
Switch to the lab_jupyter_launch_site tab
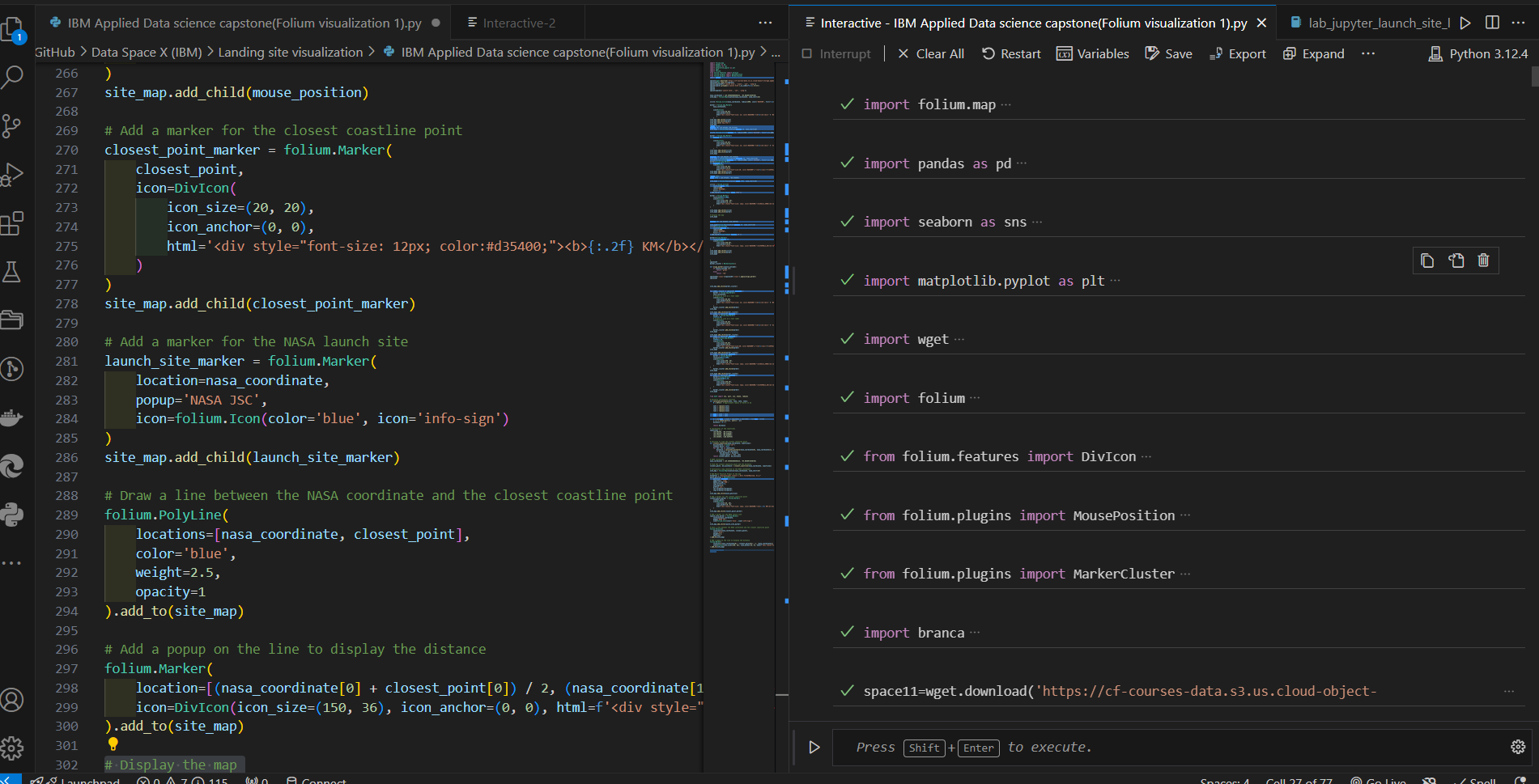click(x=1378, y=23)
